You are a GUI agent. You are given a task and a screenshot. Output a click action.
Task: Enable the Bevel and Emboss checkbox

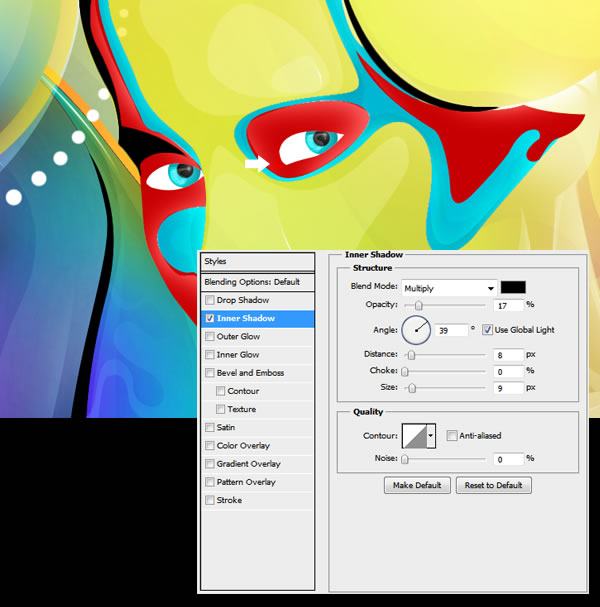(x=209, y=373)
